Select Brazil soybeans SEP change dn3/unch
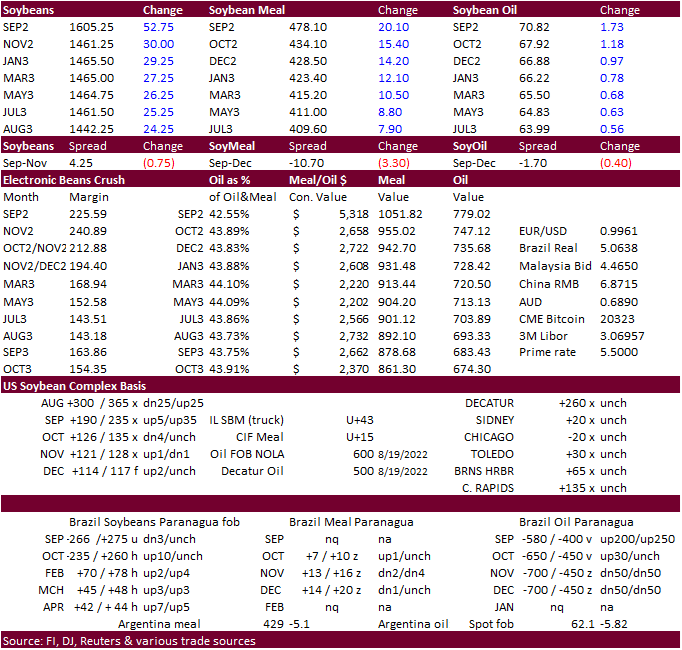 point(169,539)
